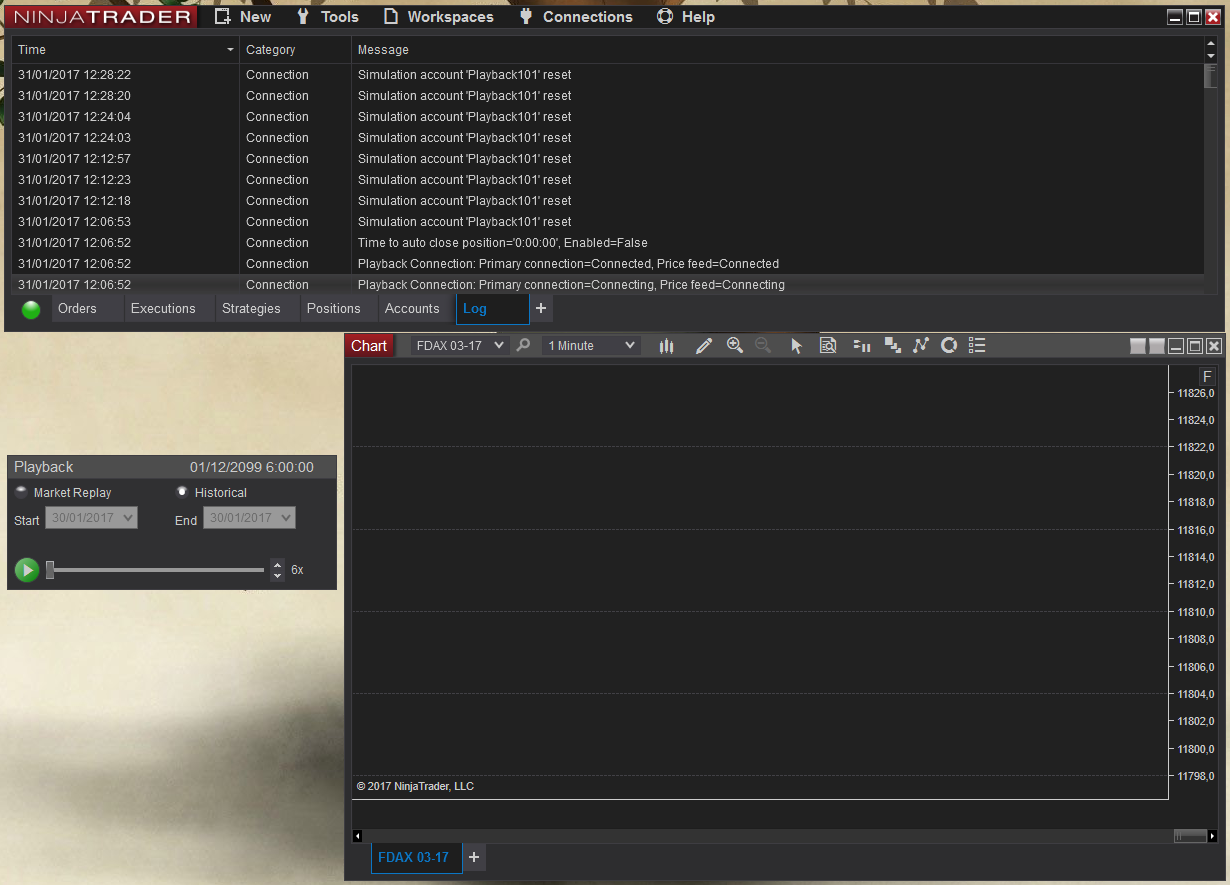Viewport: 1230px width, 885px height.
Task: Click the chart horizontal scrollbar thumb
Action: 1190,836
